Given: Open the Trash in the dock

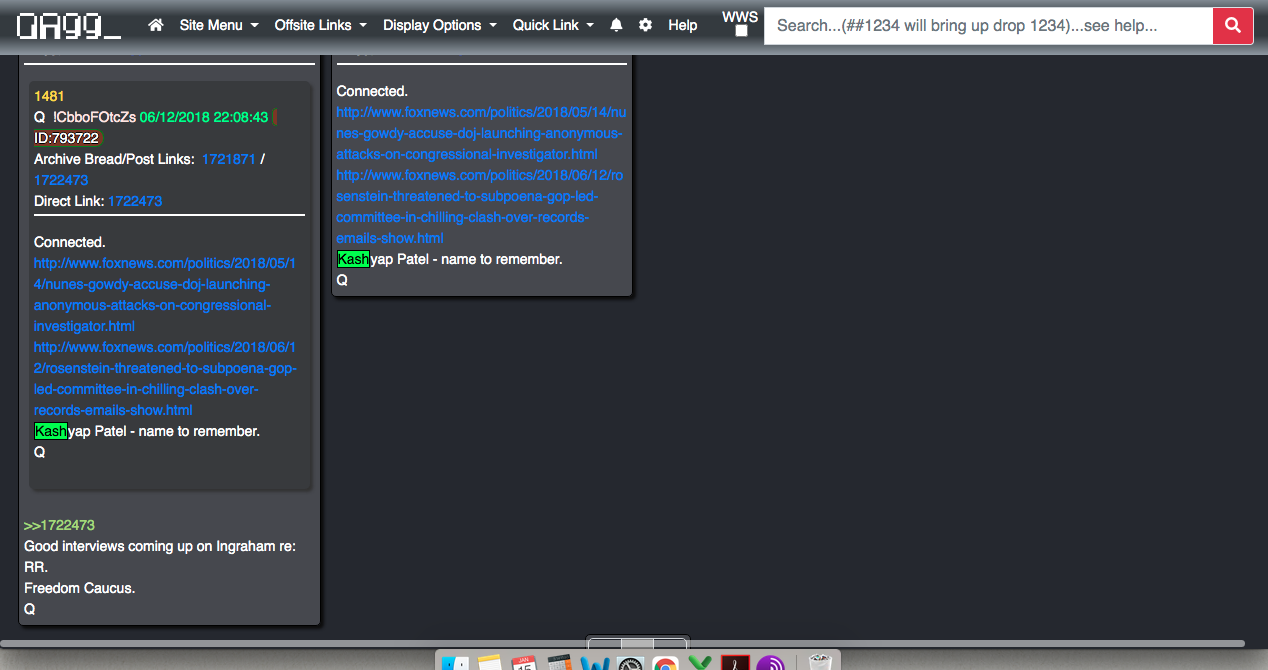Looking at the screenshot, I should click(819, 664).
